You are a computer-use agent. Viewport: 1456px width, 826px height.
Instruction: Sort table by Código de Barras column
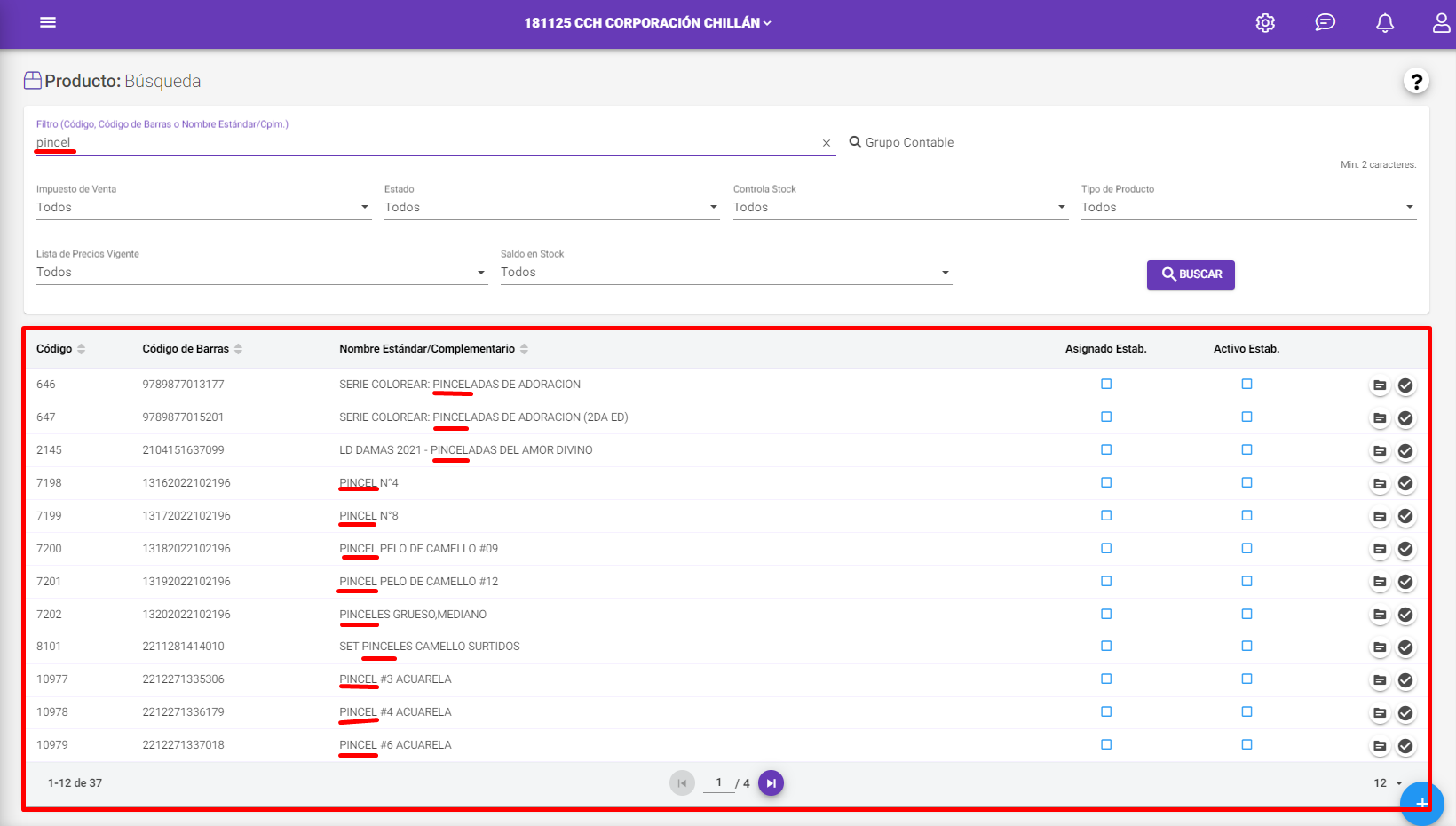click(x=192, y=349)
